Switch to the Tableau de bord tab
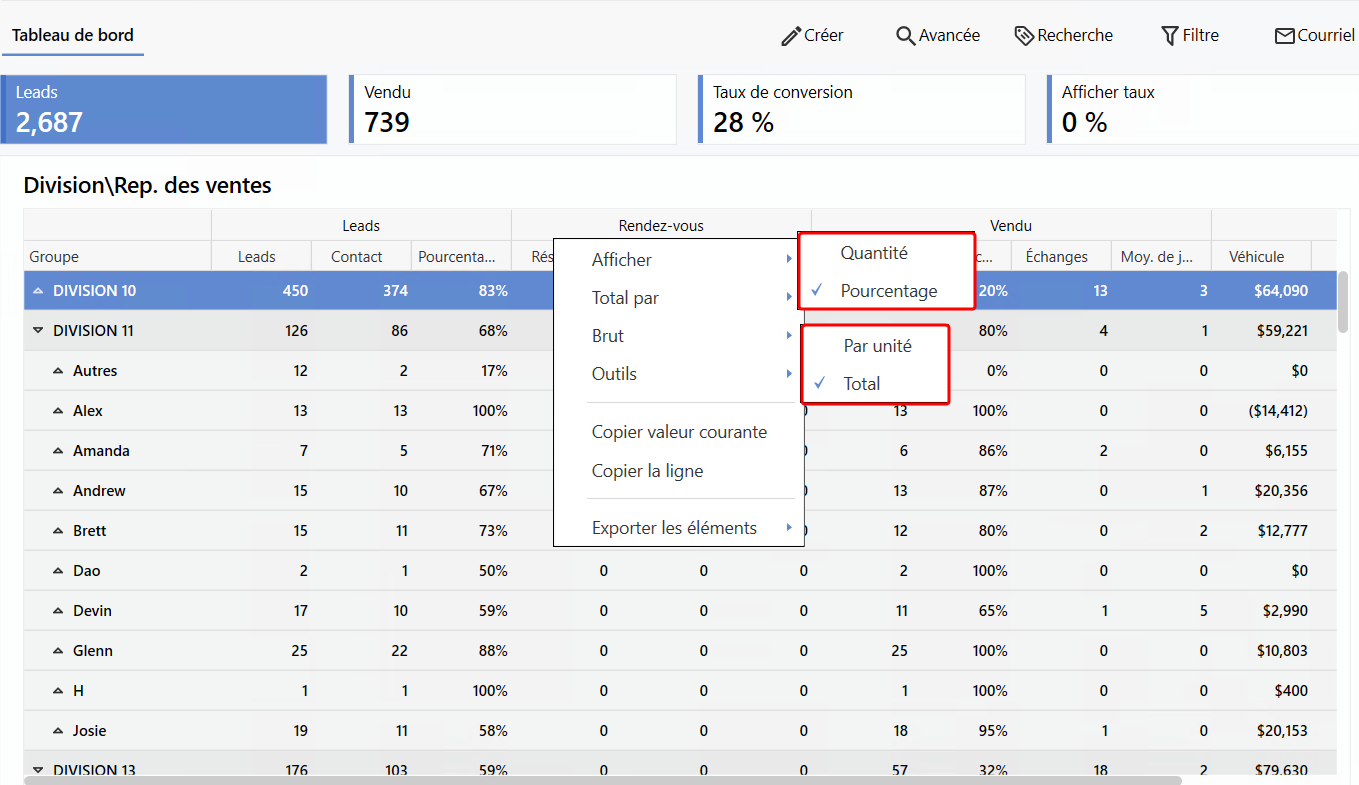Screen dimensions: 1359x785 [72, 36]
